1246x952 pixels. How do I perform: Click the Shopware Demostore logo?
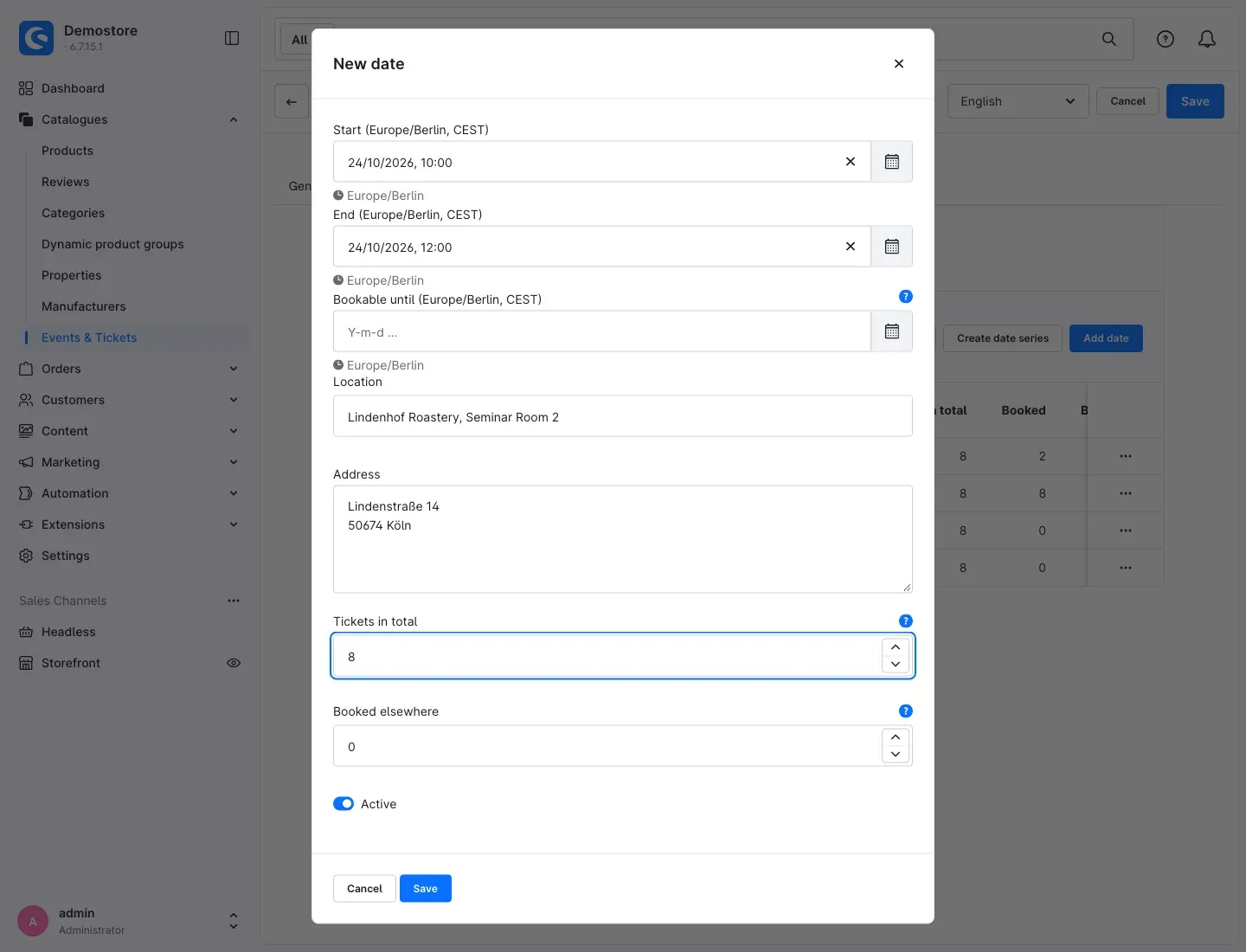coord(36,38)
